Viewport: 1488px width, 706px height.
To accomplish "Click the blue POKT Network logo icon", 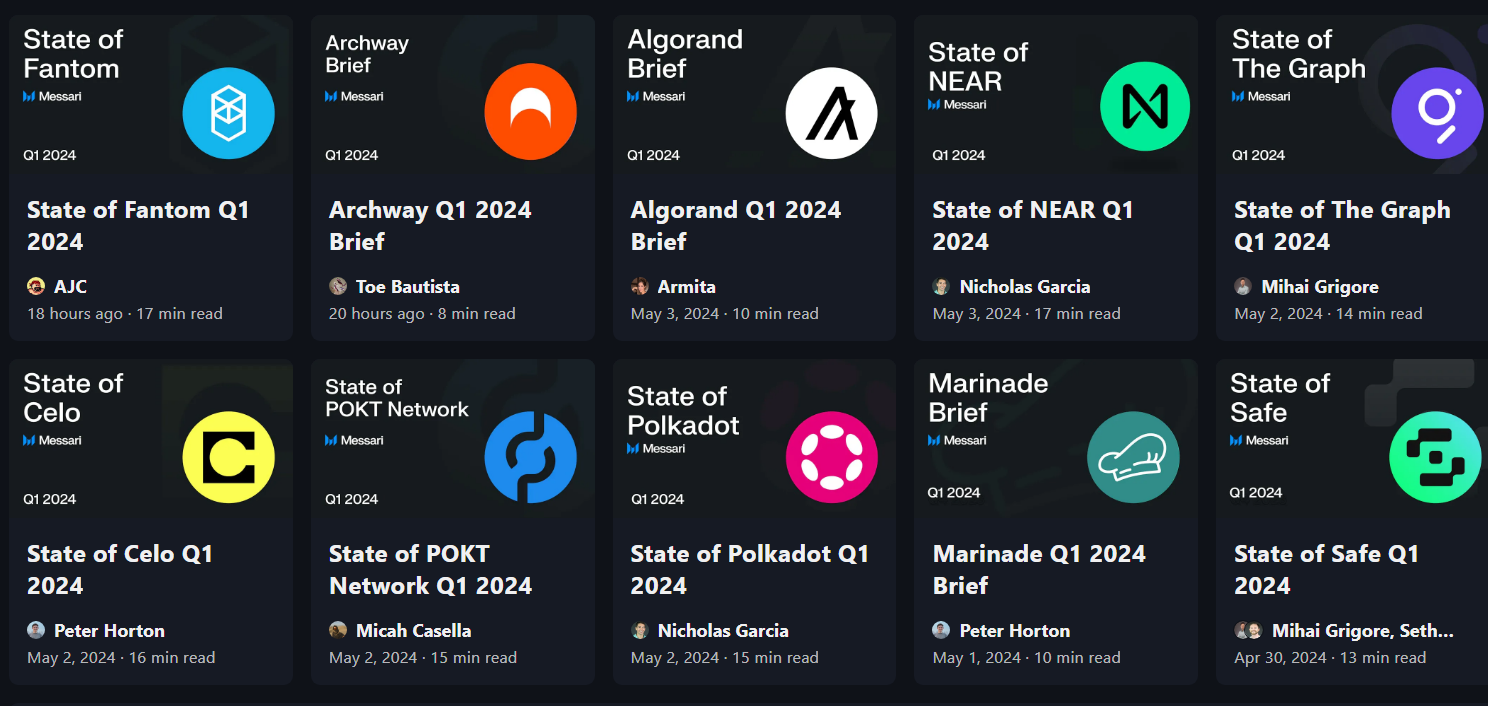I will (x=530, y=457).
